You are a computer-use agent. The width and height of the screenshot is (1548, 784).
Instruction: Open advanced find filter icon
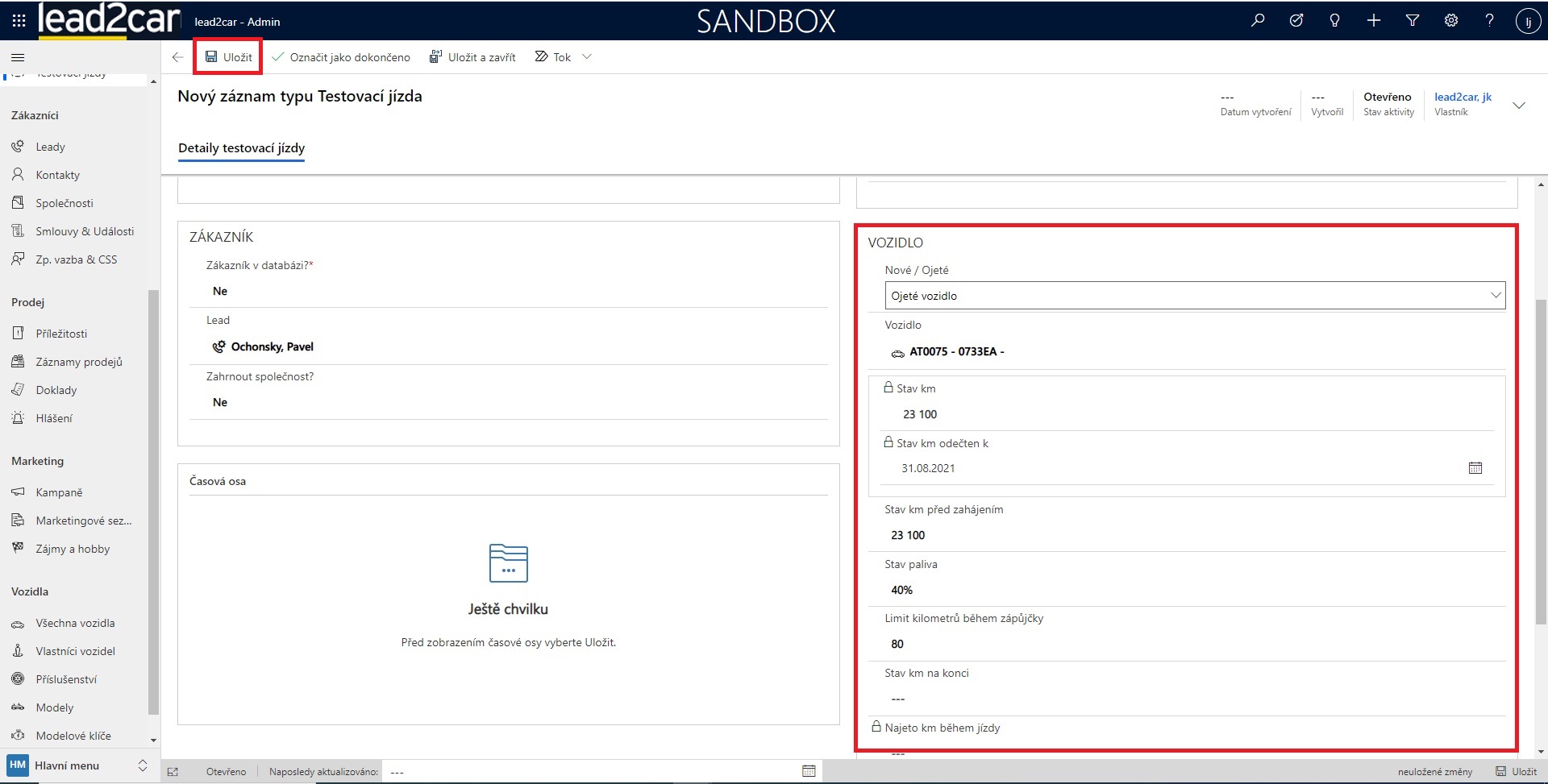[x=1413, y=21]
